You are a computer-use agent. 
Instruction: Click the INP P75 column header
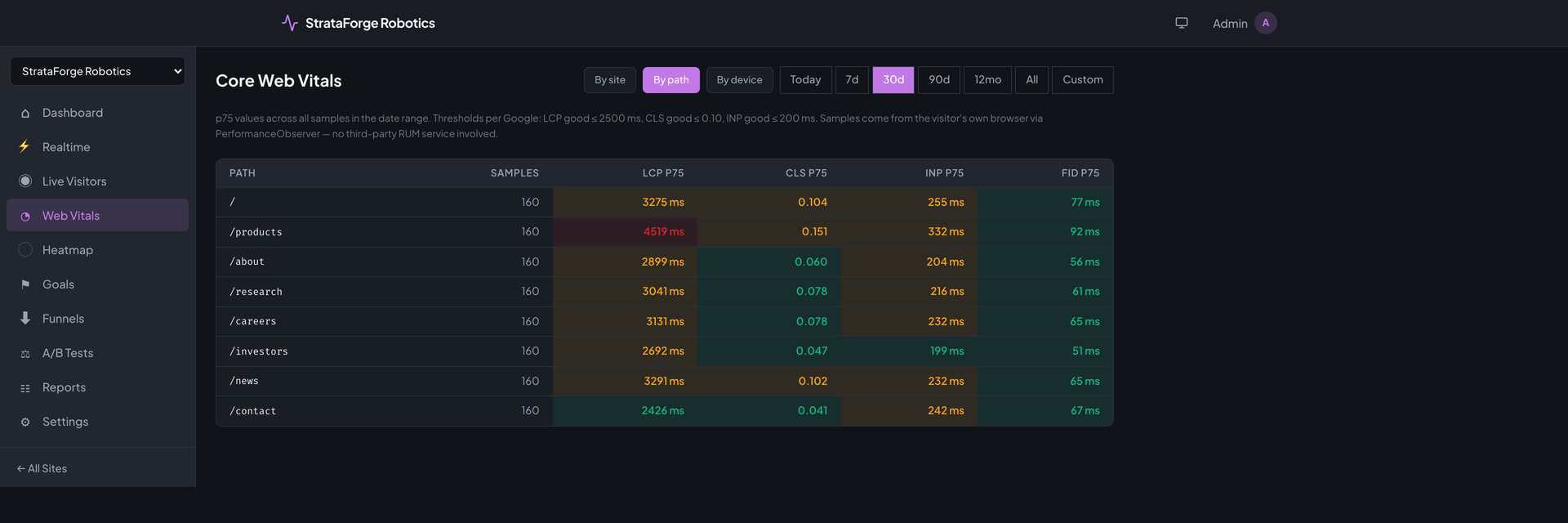[944, 173]
